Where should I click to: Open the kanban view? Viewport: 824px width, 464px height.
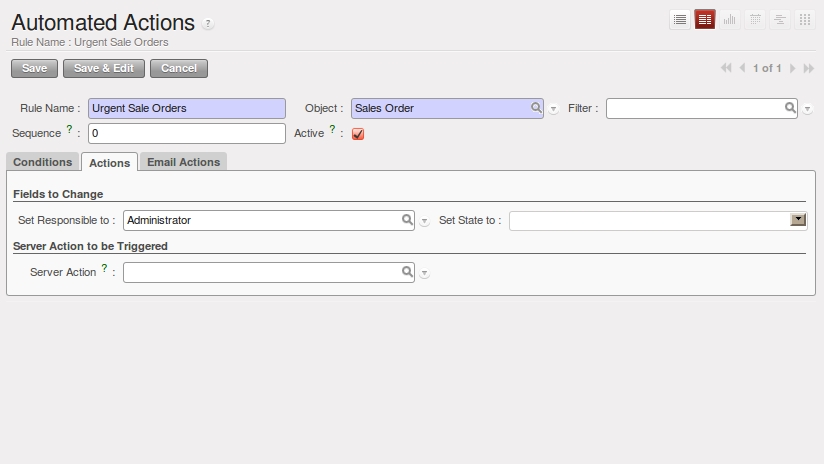tap(805, 19)
